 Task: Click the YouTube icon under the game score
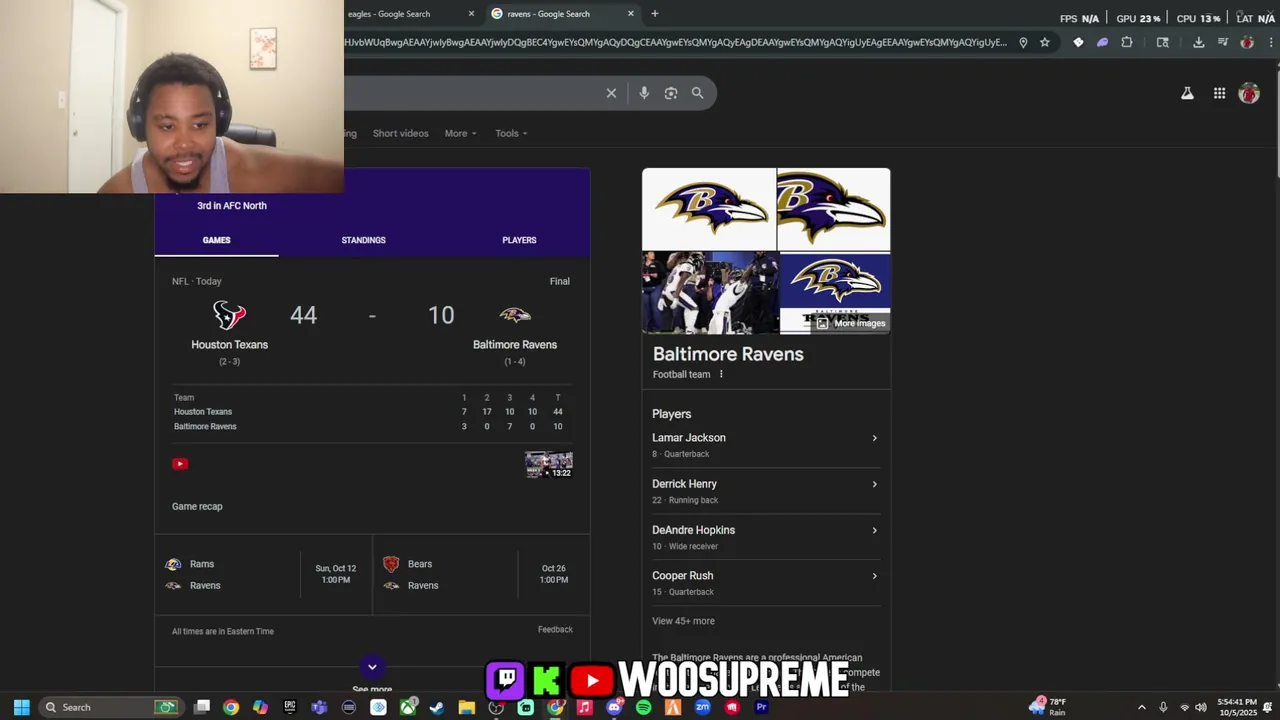click(x=180, y=464)
